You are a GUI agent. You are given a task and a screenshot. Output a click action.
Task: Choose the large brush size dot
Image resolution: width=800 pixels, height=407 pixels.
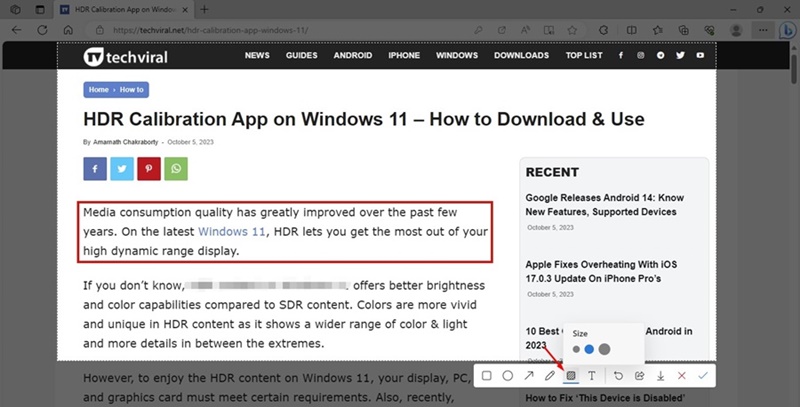point(604,349)
